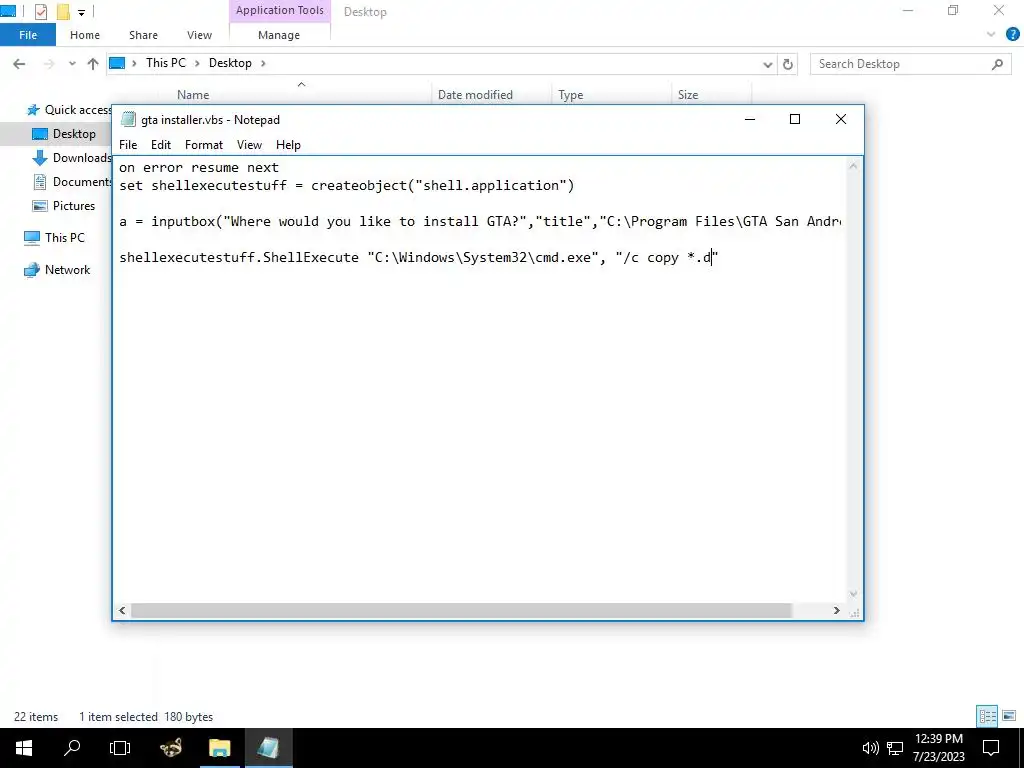The width and height of the screenshot is (1024, 768).
Task: Open the network tray icon
Action: (x=895, y=748)
